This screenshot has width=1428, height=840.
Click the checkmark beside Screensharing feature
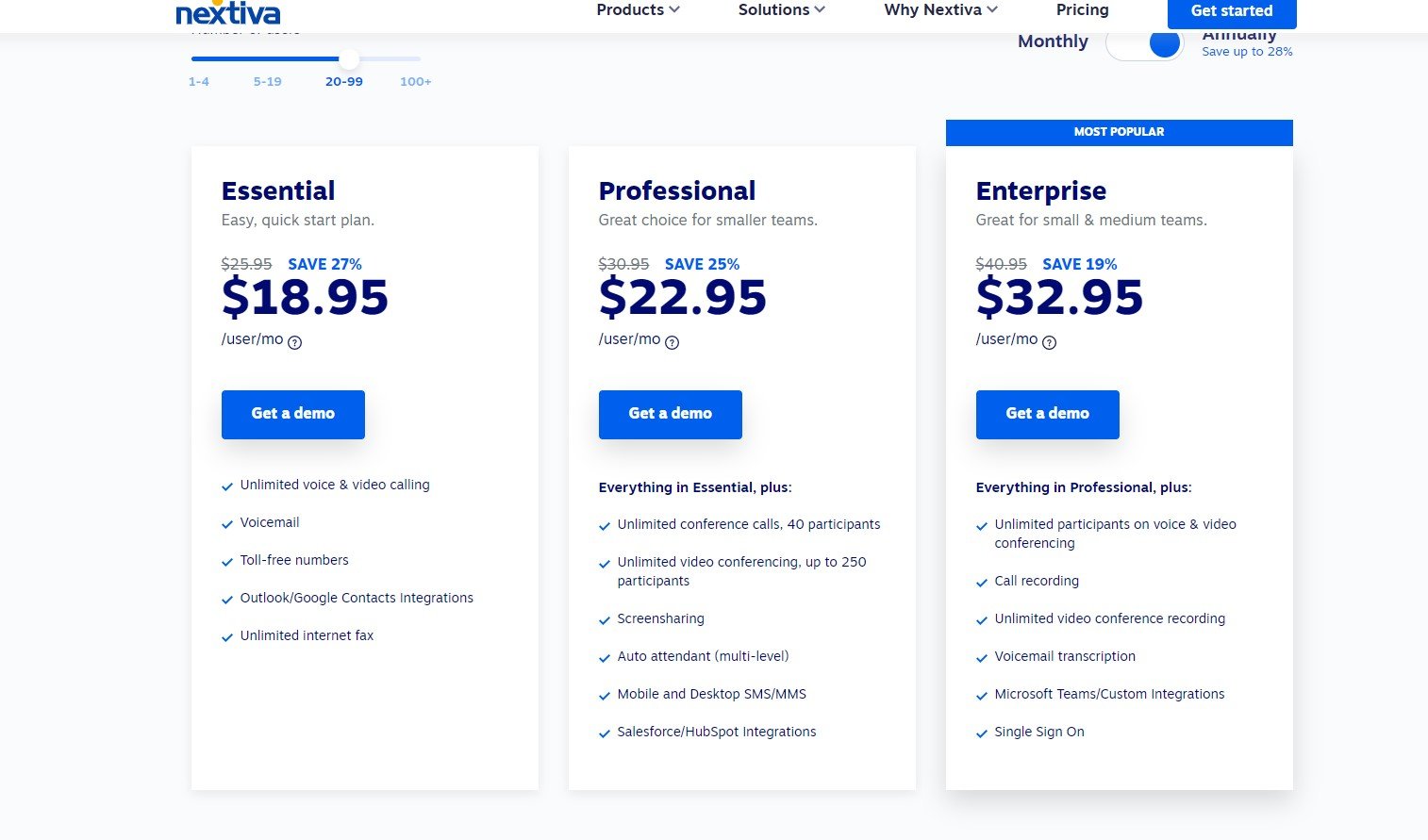tap(605, 620)
